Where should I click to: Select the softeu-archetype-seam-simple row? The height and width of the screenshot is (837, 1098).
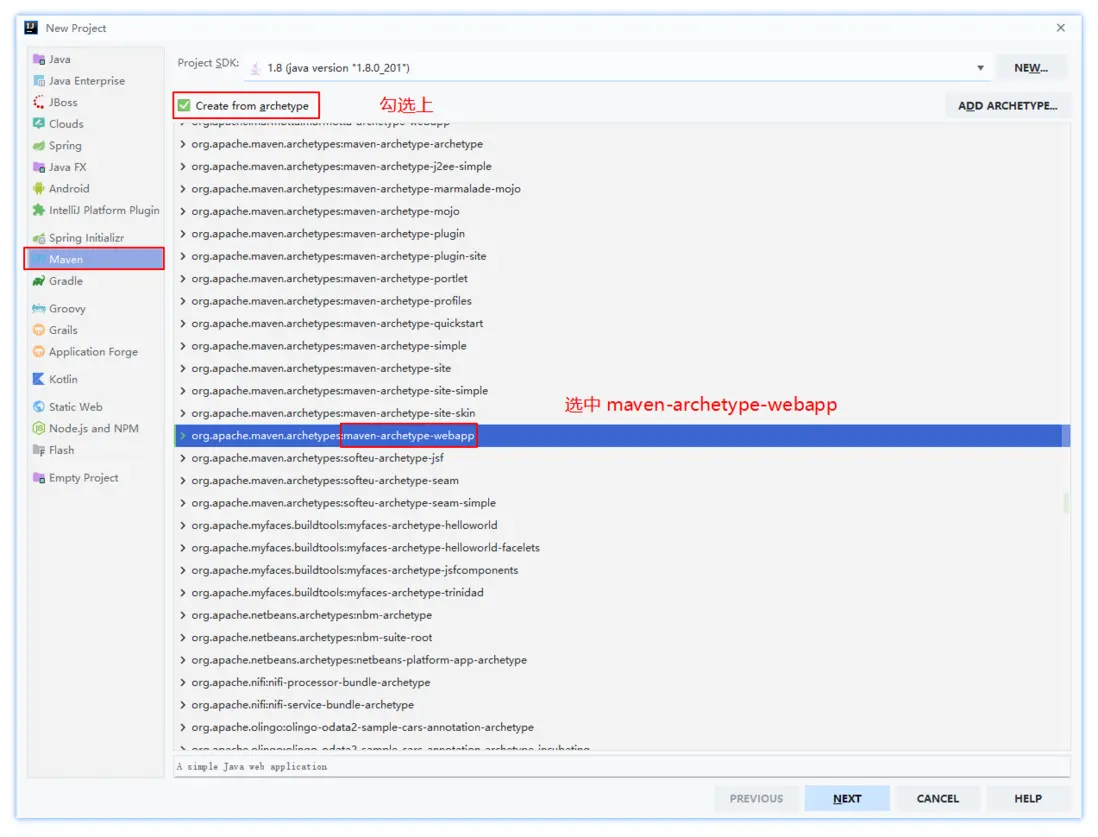point(622,503)
